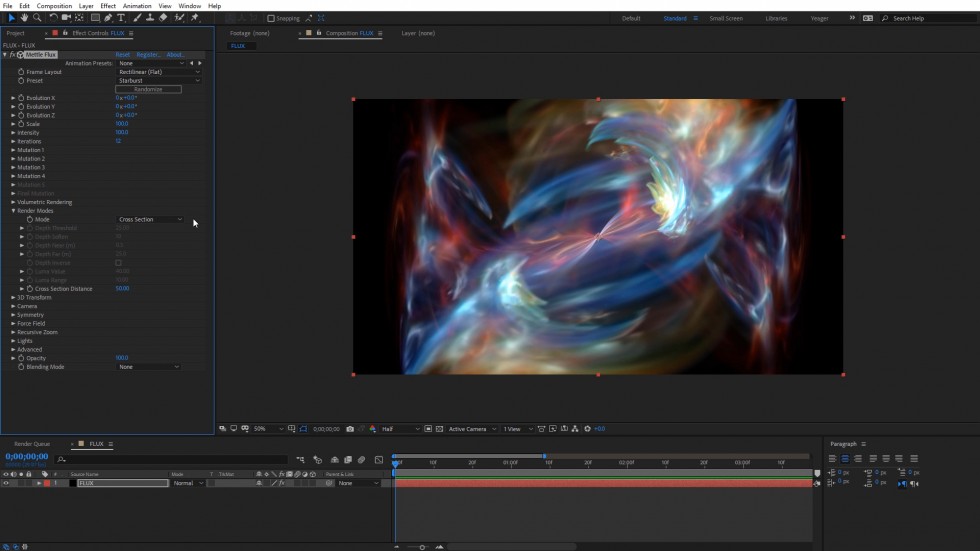Image resolution: width=980 pixels, height=551 pixels.
Task: Click the Reset link for Mettle Flux
Action: point(122,55)
